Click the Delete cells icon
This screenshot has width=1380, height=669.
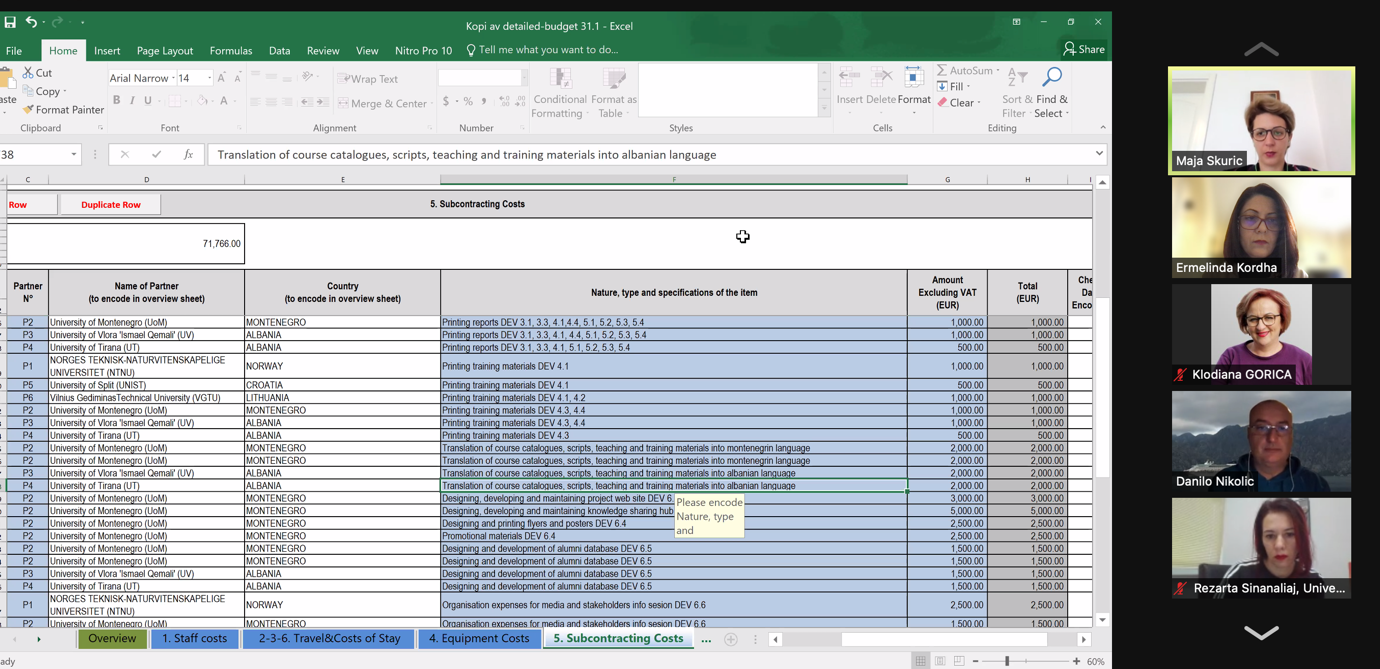point(881,78)
